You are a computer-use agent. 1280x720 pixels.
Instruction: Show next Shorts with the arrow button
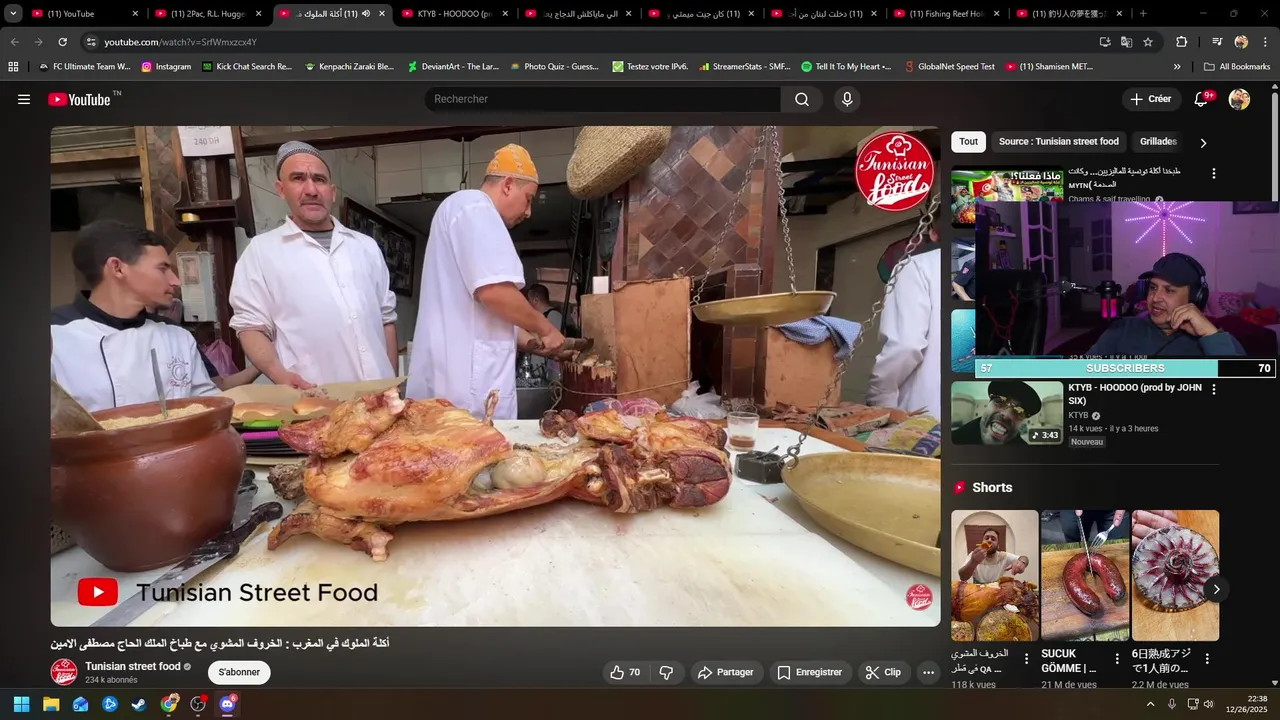point(1216,589)
